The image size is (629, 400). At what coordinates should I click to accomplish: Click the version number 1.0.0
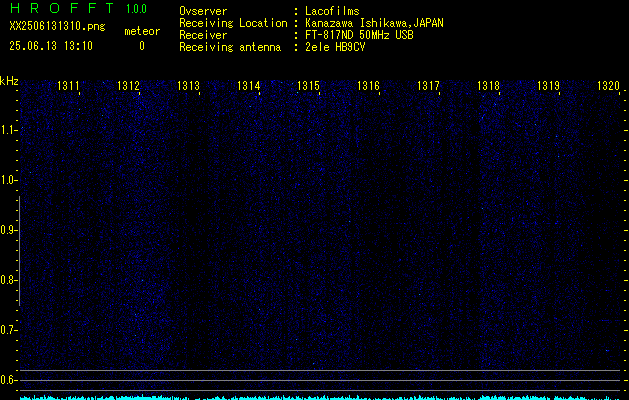point(136,9)
